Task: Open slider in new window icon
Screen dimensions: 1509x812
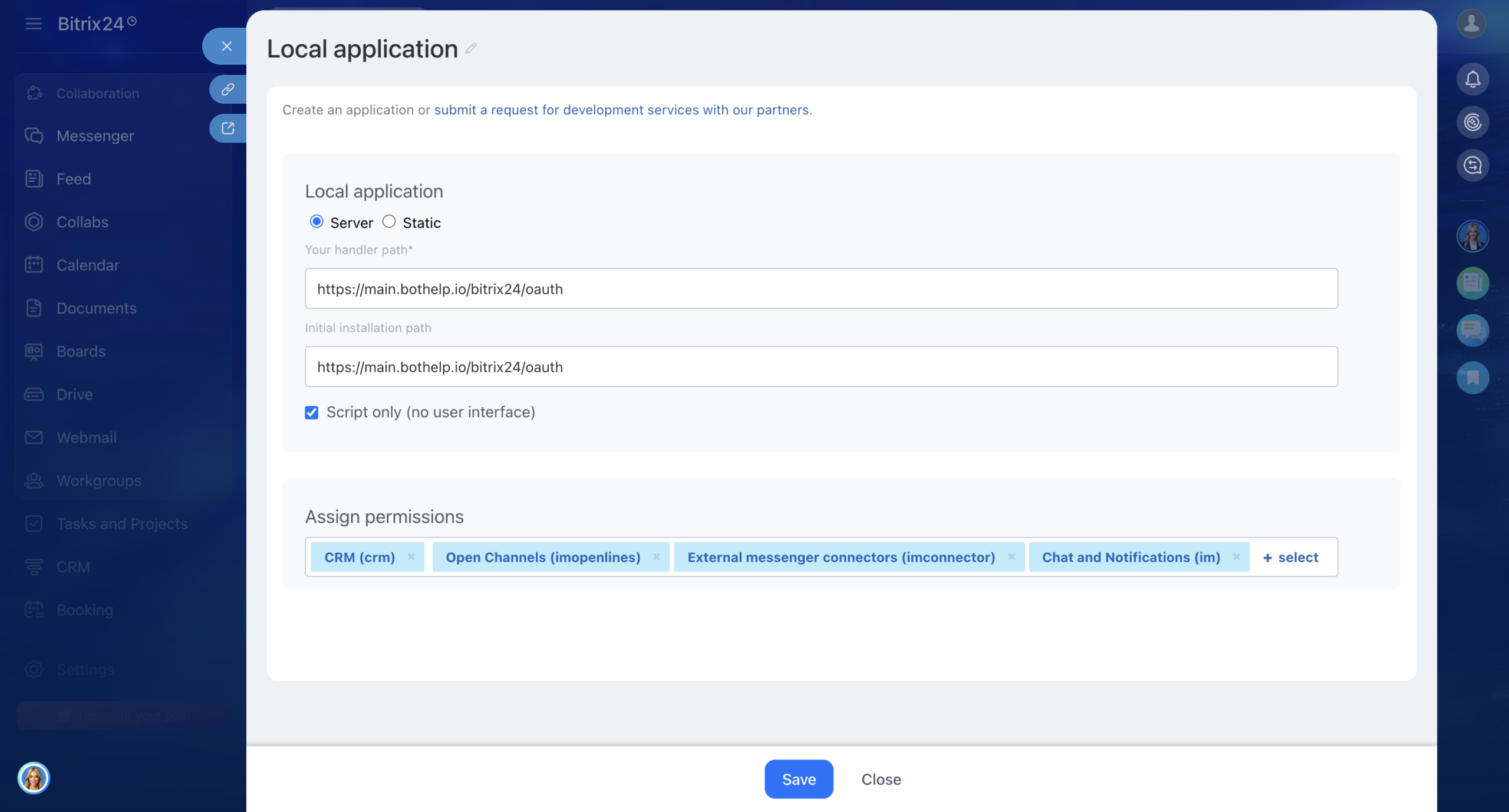Action: click(x=228, y=128)
